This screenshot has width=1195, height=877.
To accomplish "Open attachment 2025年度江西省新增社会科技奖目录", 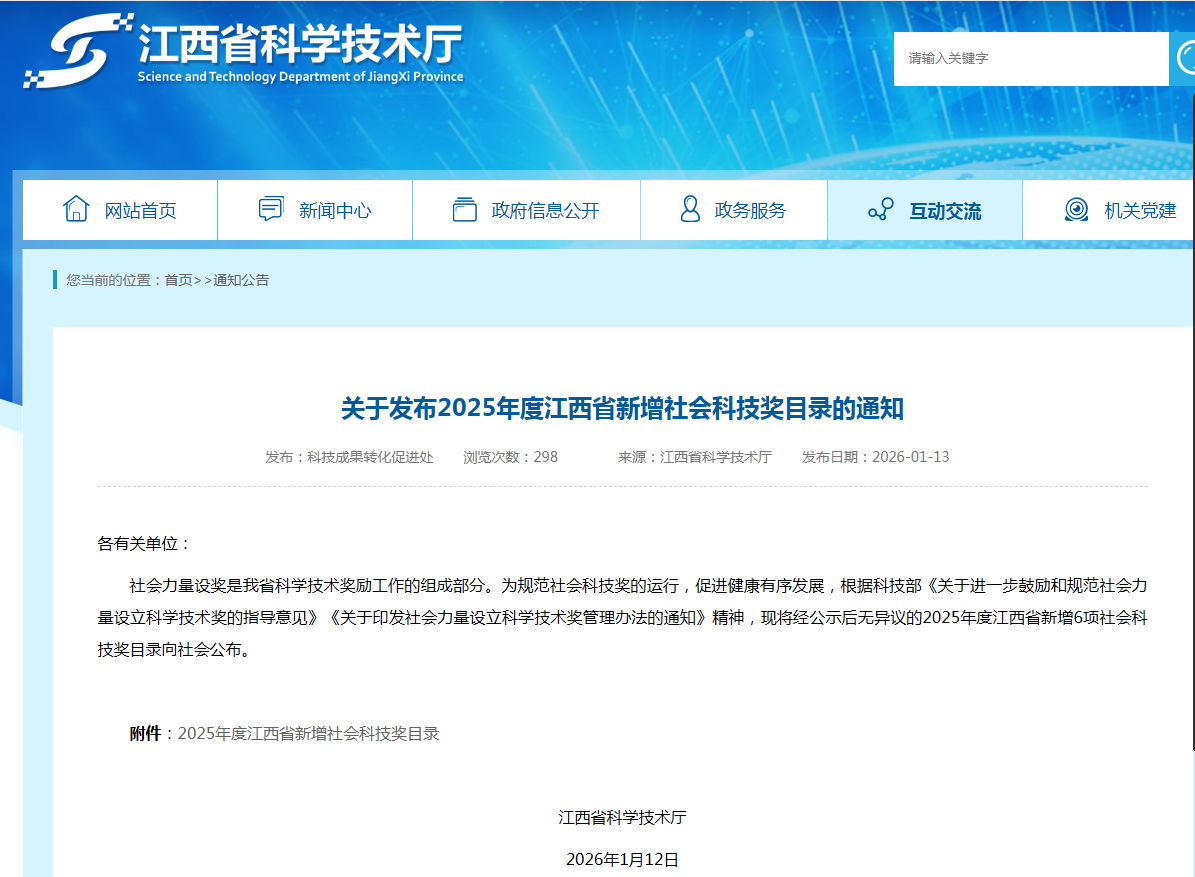I will [x=308, y=734].
